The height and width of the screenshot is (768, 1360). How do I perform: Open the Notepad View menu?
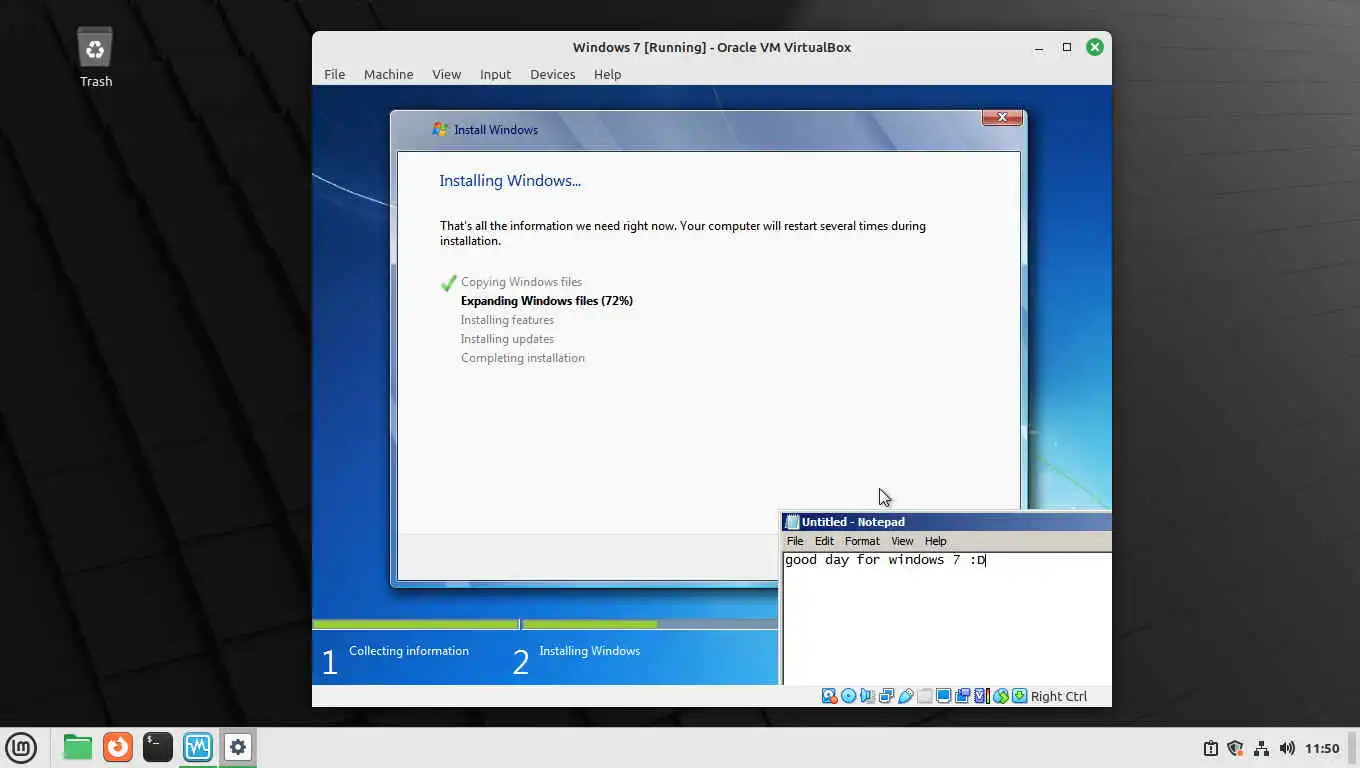tap(902, 541)
